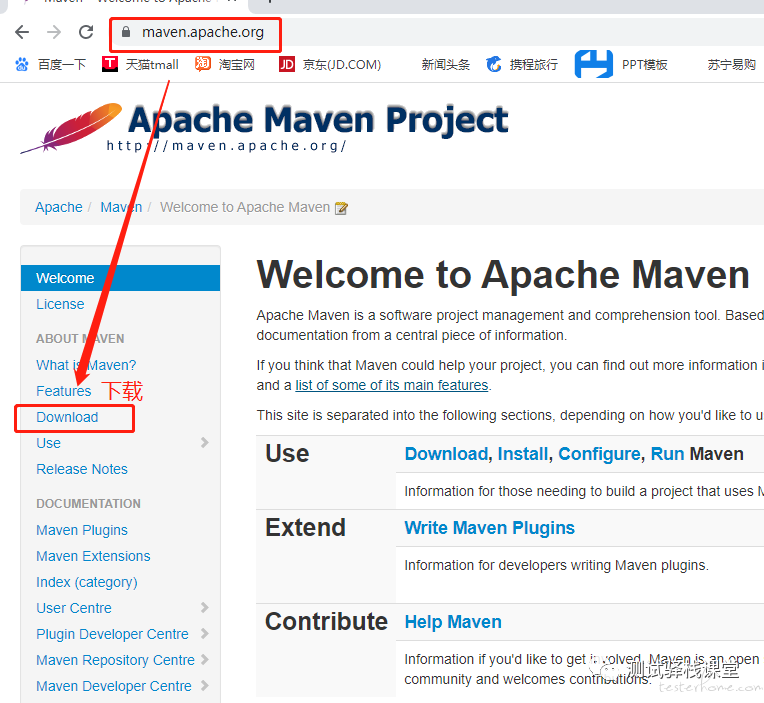Click the Extend row heading

pos(306,528)
